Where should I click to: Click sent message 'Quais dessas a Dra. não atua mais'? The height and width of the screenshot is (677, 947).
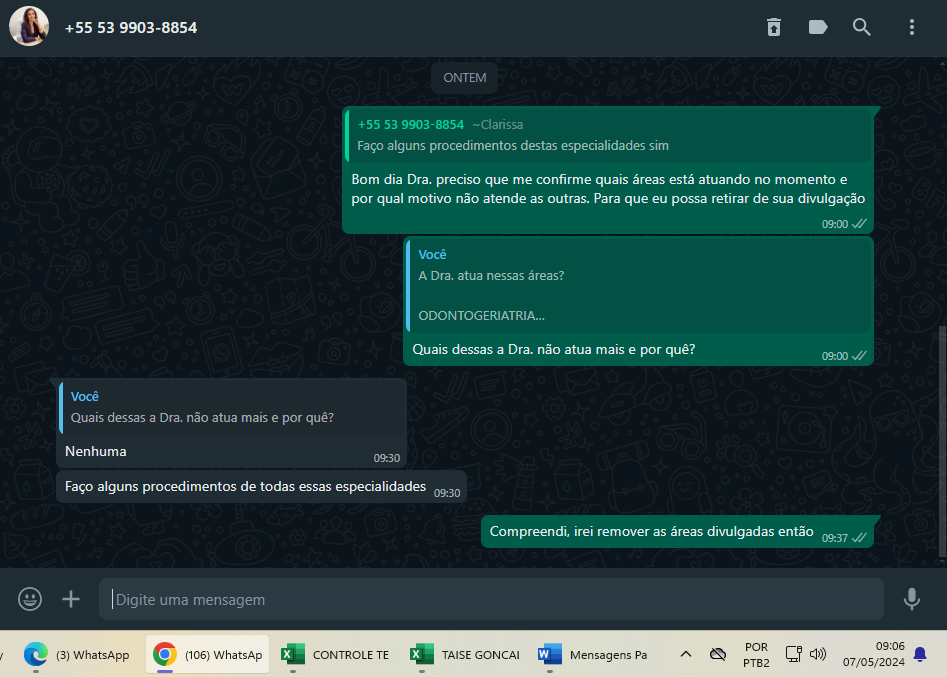click(553, 350)
